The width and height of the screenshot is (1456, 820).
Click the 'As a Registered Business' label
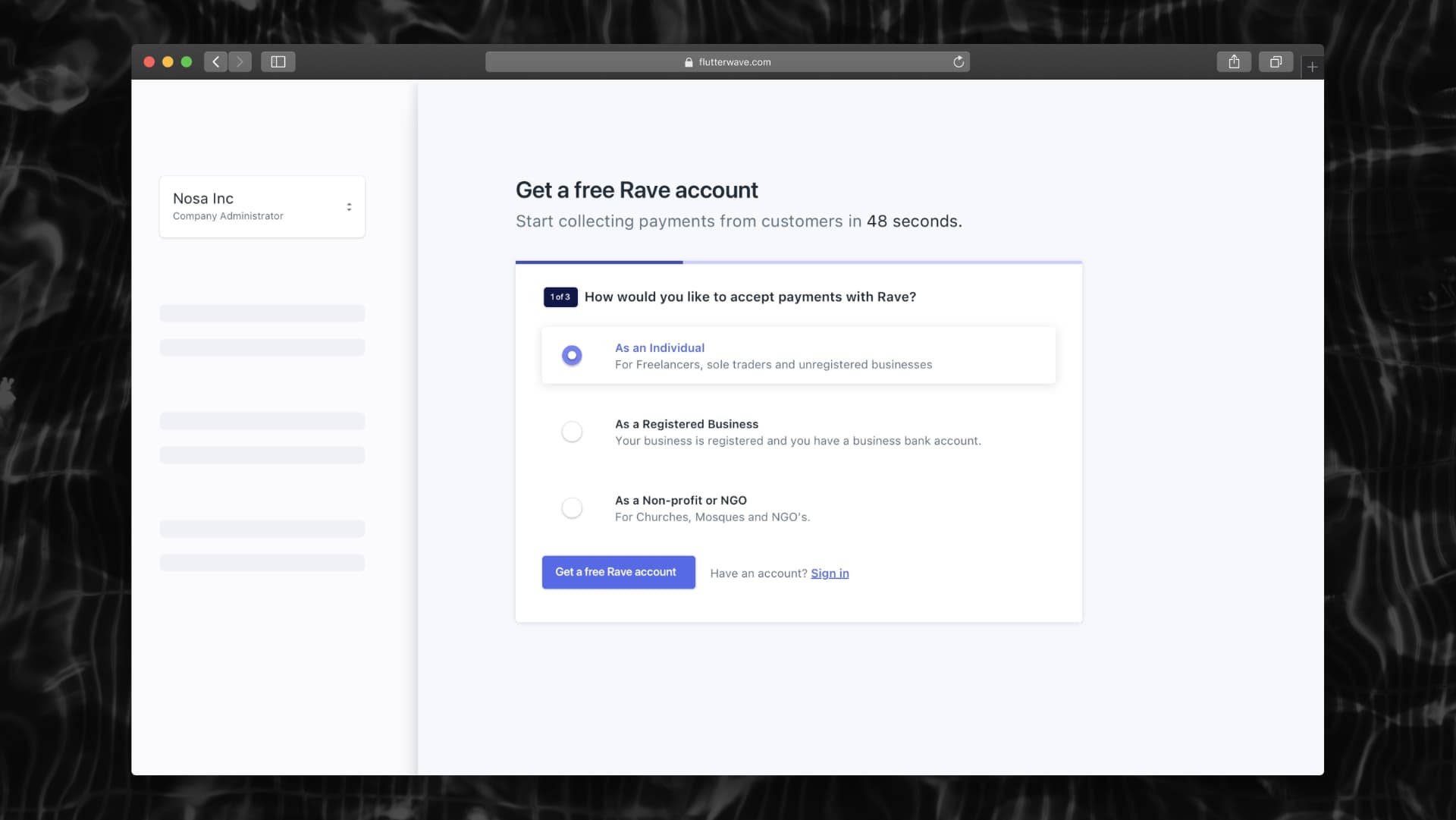686,425
